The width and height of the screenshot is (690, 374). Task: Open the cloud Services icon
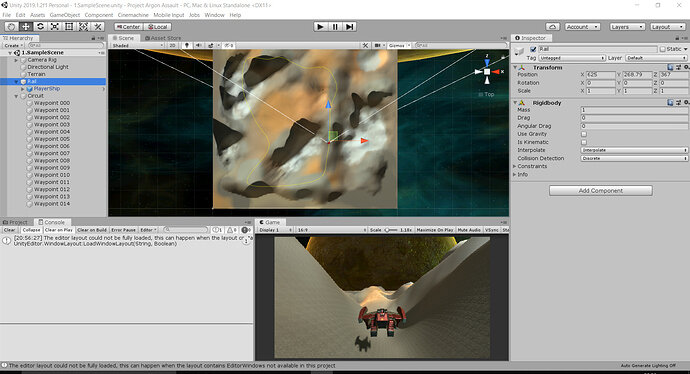[x=553, y=27]
